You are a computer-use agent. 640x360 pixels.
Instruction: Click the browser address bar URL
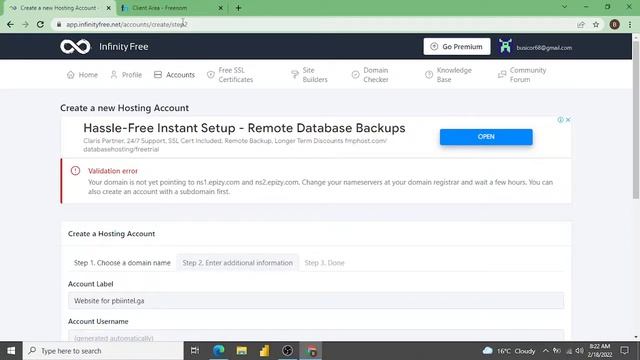(127, 24)
